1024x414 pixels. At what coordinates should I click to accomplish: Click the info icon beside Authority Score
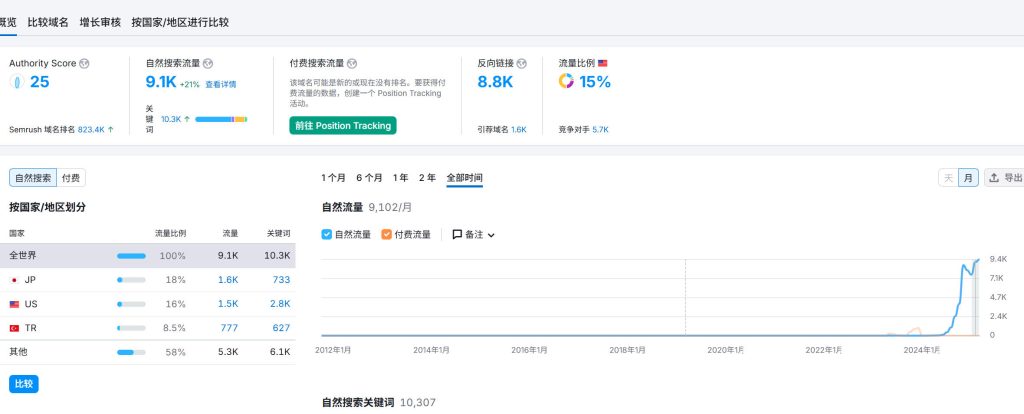pos(85,63)
